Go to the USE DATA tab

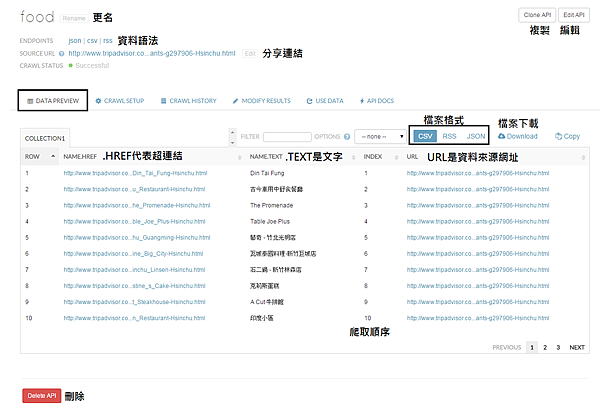pyautogui.click(x=325, y=101)
